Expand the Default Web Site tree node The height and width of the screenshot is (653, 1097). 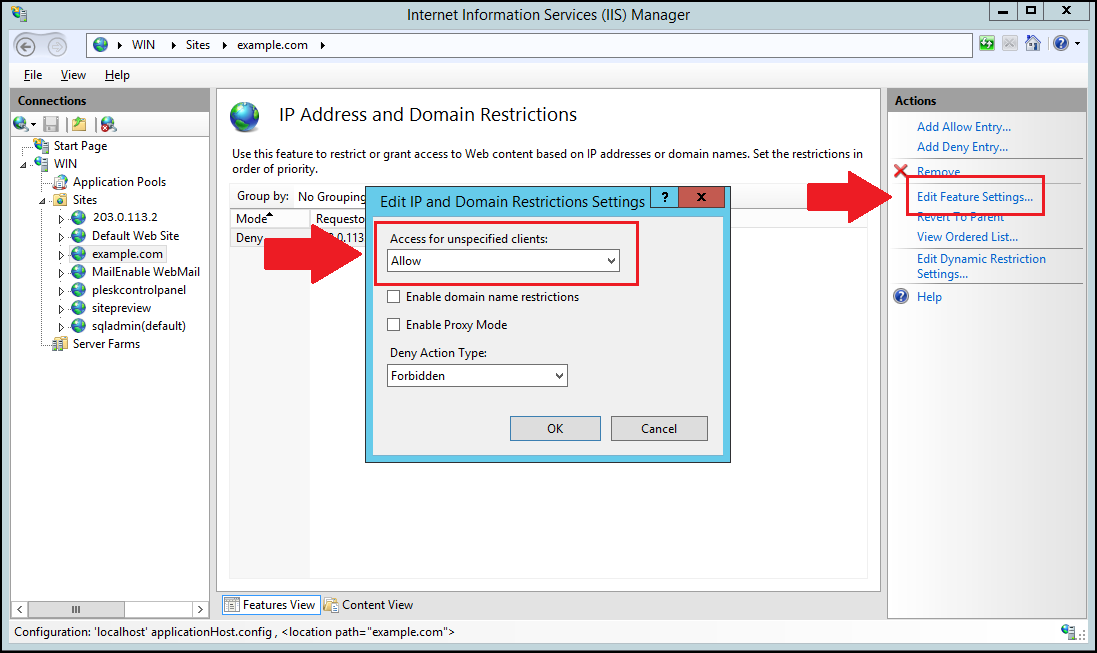[x=60, y=237]
